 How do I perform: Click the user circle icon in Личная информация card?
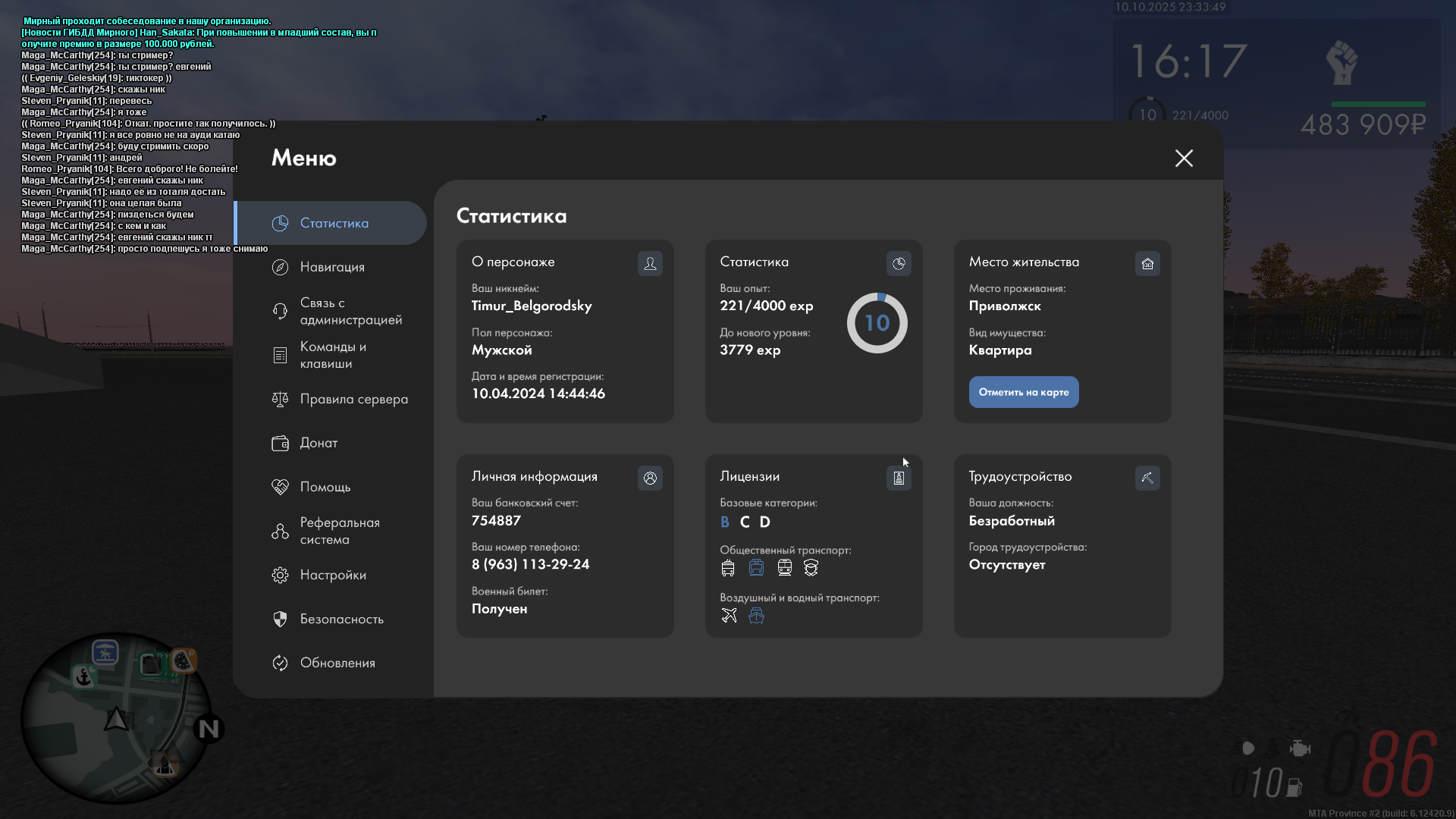[650, 478]
